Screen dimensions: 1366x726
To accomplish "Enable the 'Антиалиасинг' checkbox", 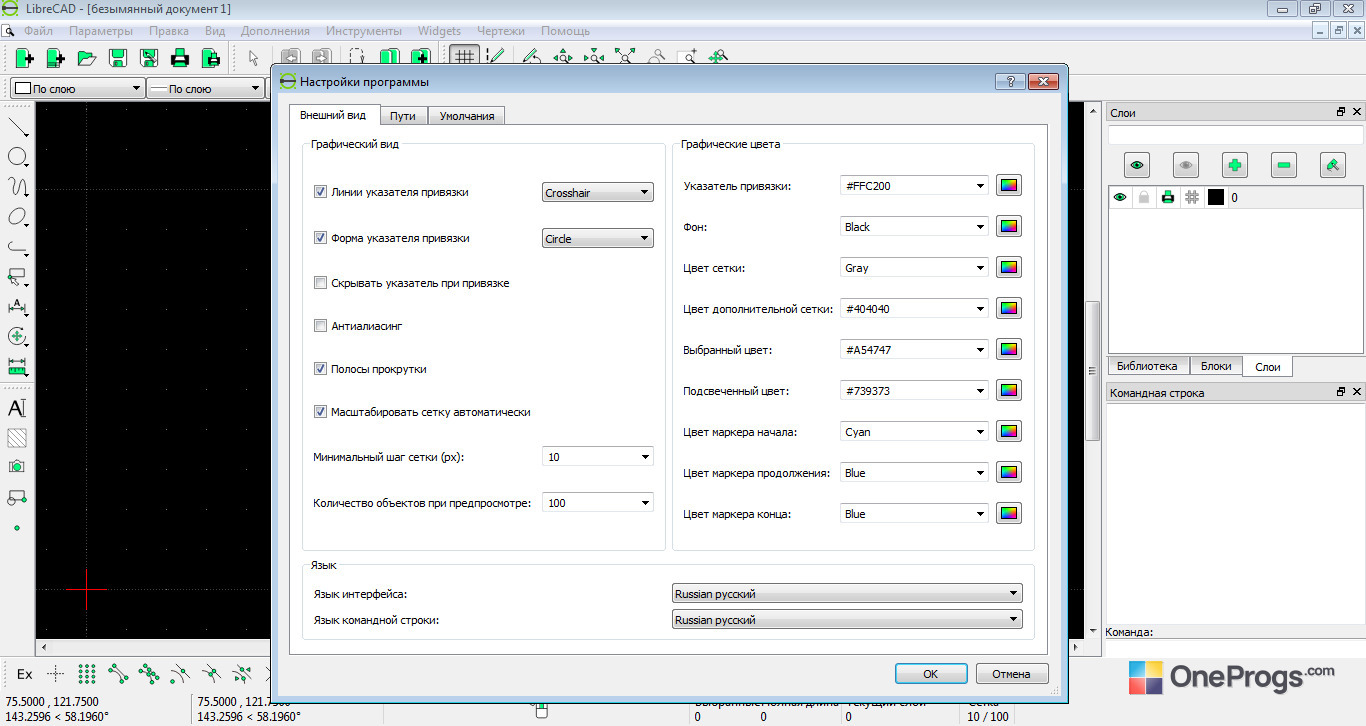I will tap(321, 326).
